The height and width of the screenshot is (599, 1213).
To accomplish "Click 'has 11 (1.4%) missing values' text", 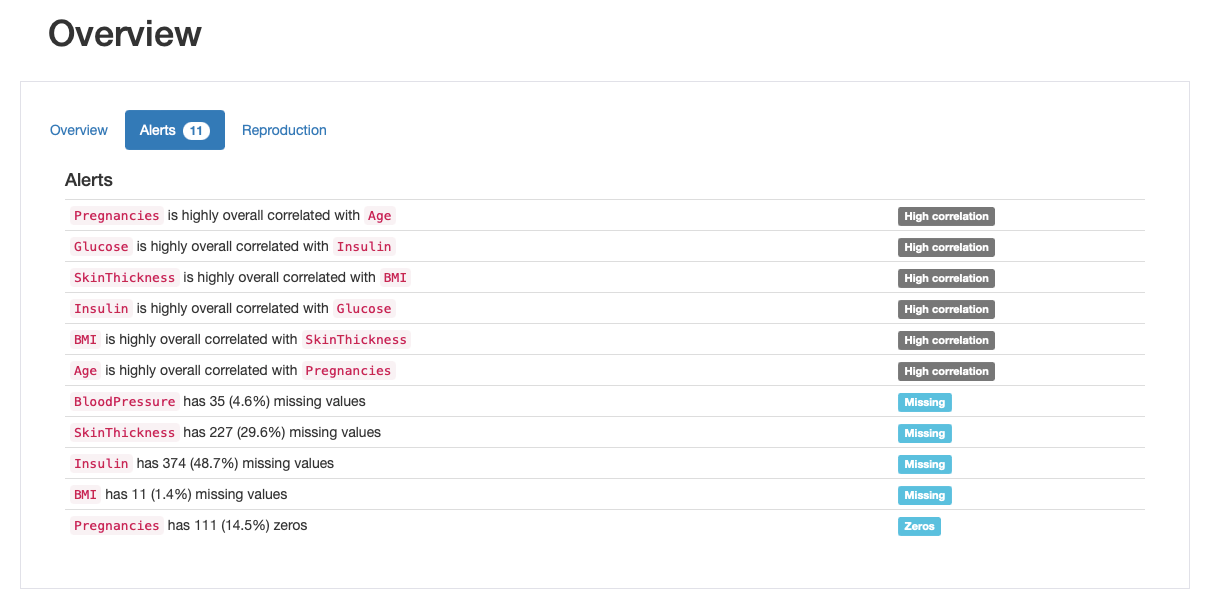I will [x=196, y=494].
